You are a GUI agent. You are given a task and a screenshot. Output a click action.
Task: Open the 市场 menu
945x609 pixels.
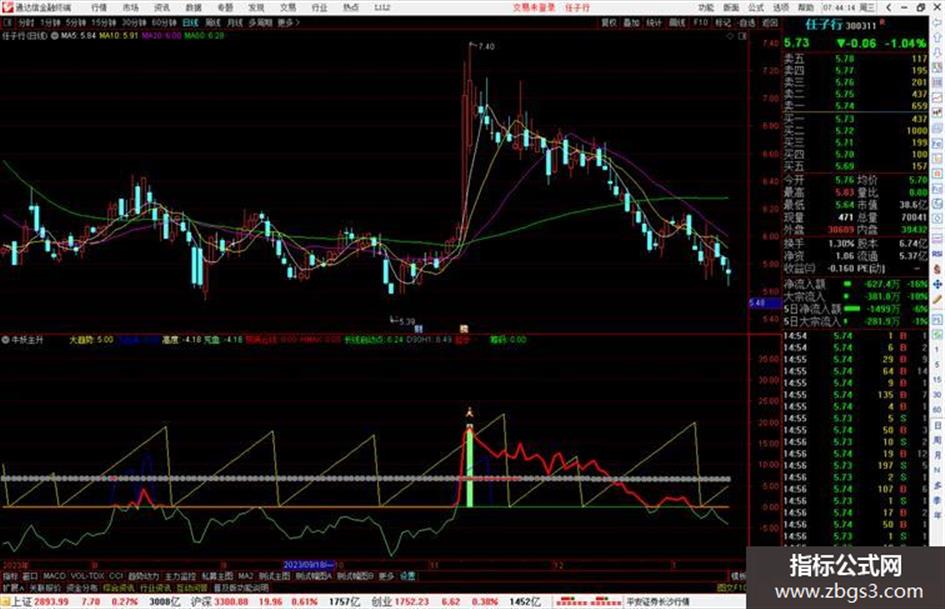(x=130, y=8)
